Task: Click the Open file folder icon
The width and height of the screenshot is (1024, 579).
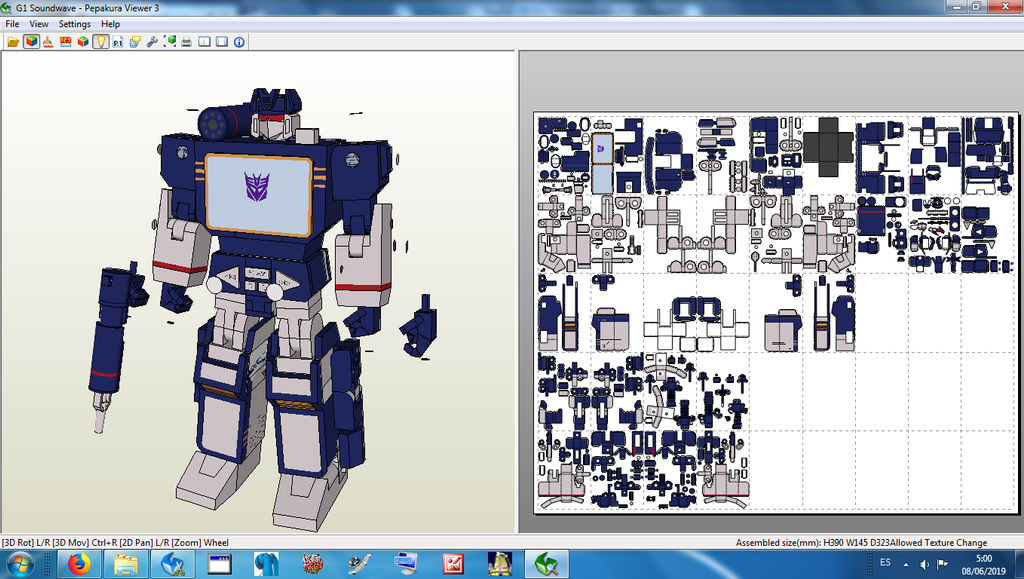Action: point(13,42)
